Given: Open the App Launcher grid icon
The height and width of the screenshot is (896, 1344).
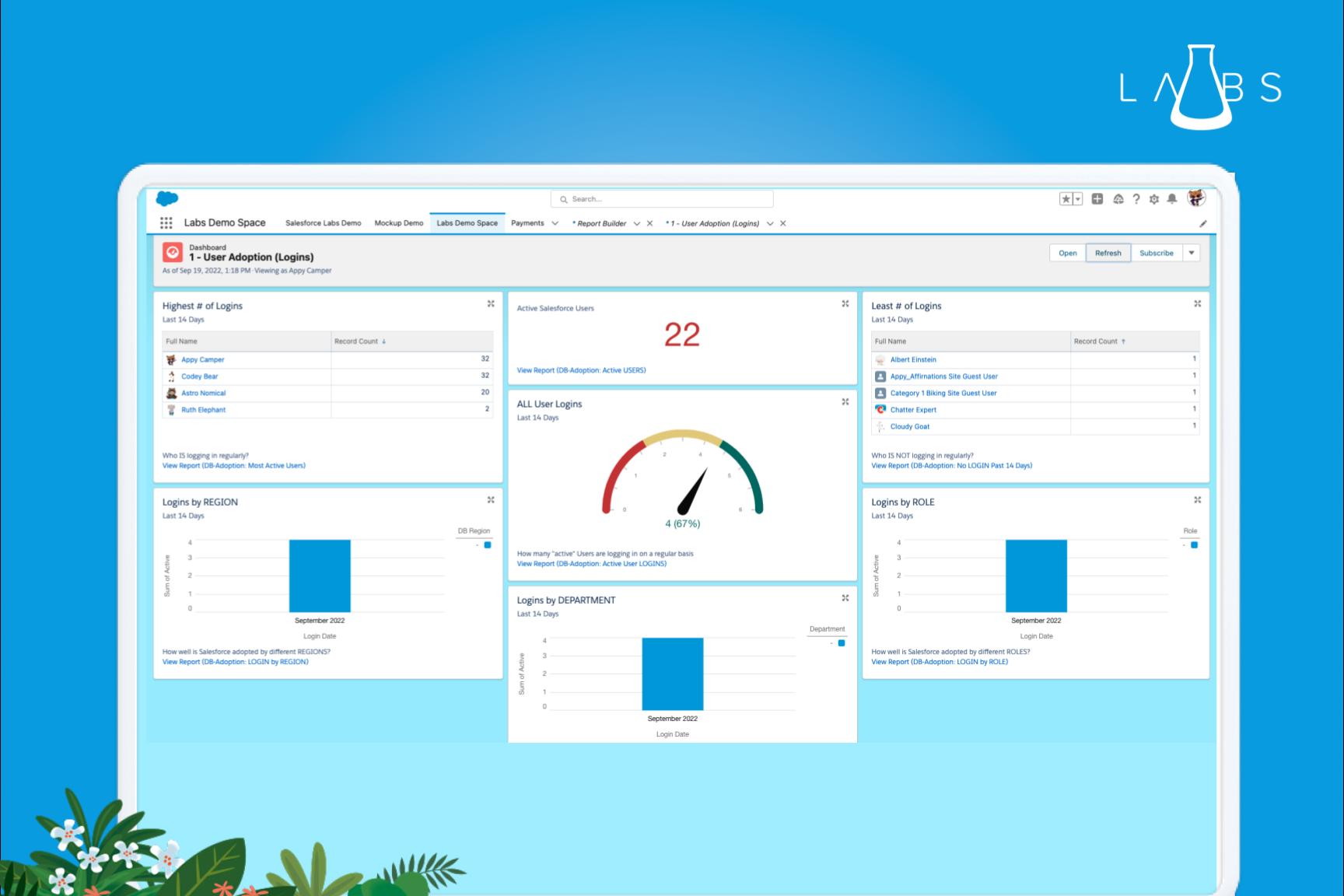Looking at the screenshot, I should click(166, 223).
